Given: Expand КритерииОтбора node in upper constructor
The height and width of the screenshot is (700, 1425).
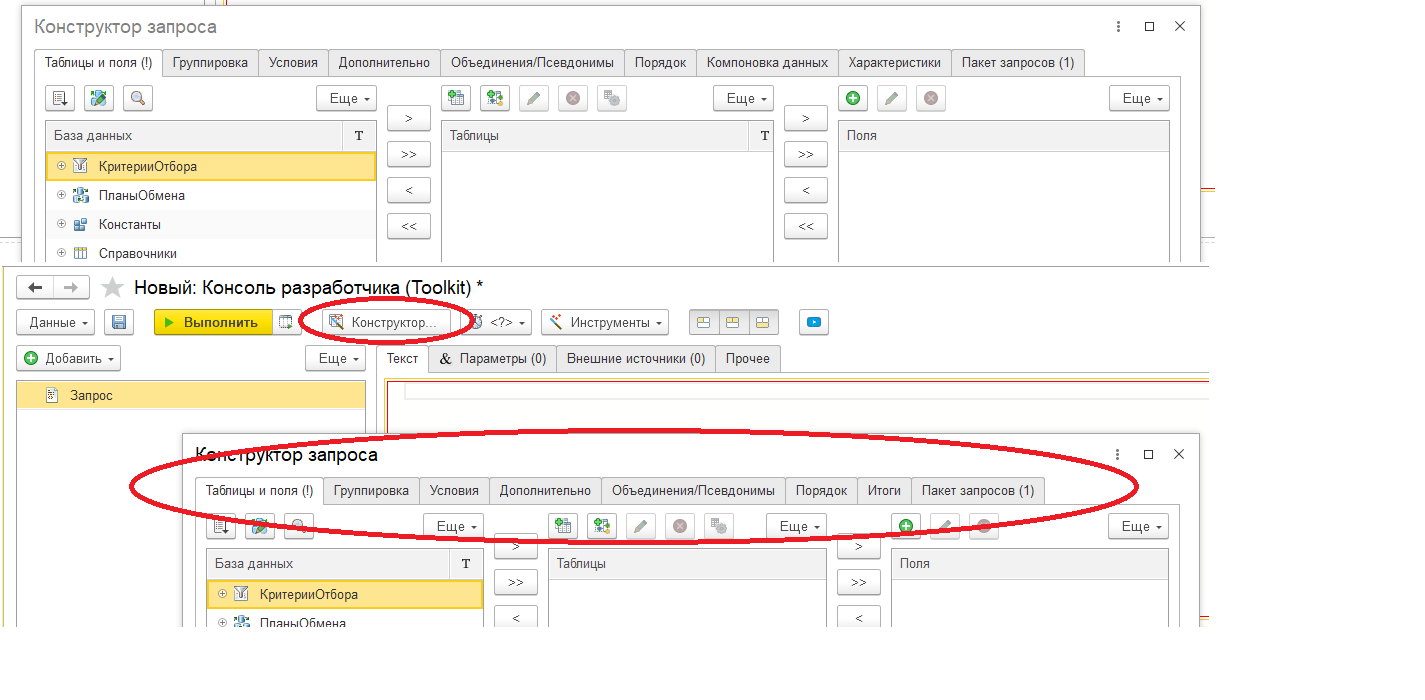Looking at the screenshot, I should 62,166.
